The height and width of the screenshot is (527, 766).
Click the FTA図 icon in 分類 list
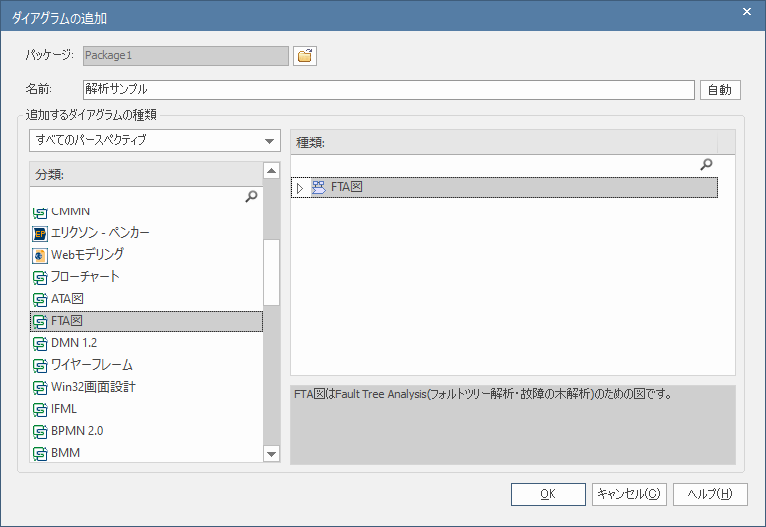40,322
